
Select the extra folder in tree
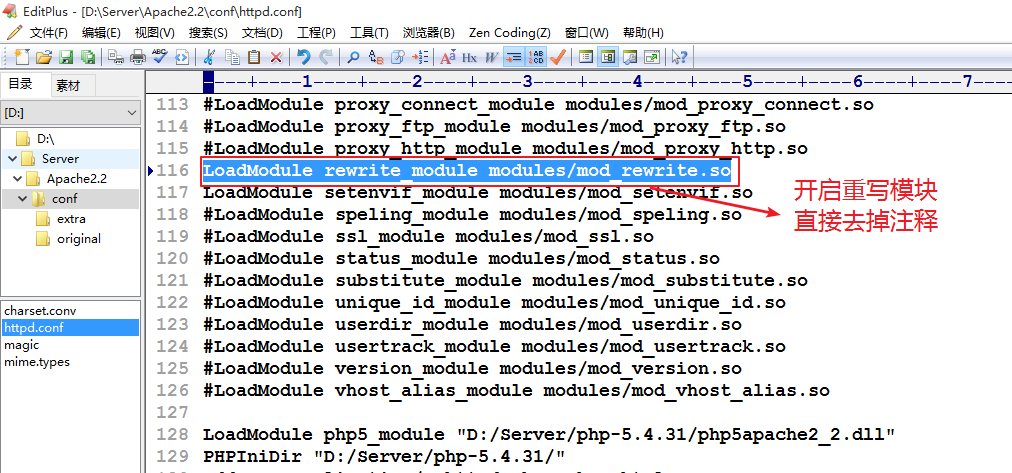70,218
